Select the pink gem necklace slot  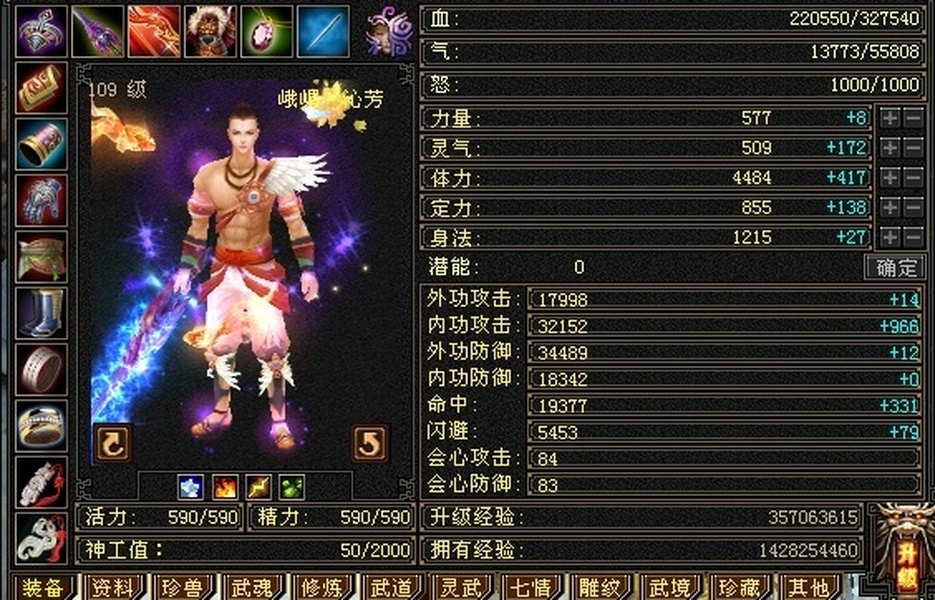click(x=267, y=31)
